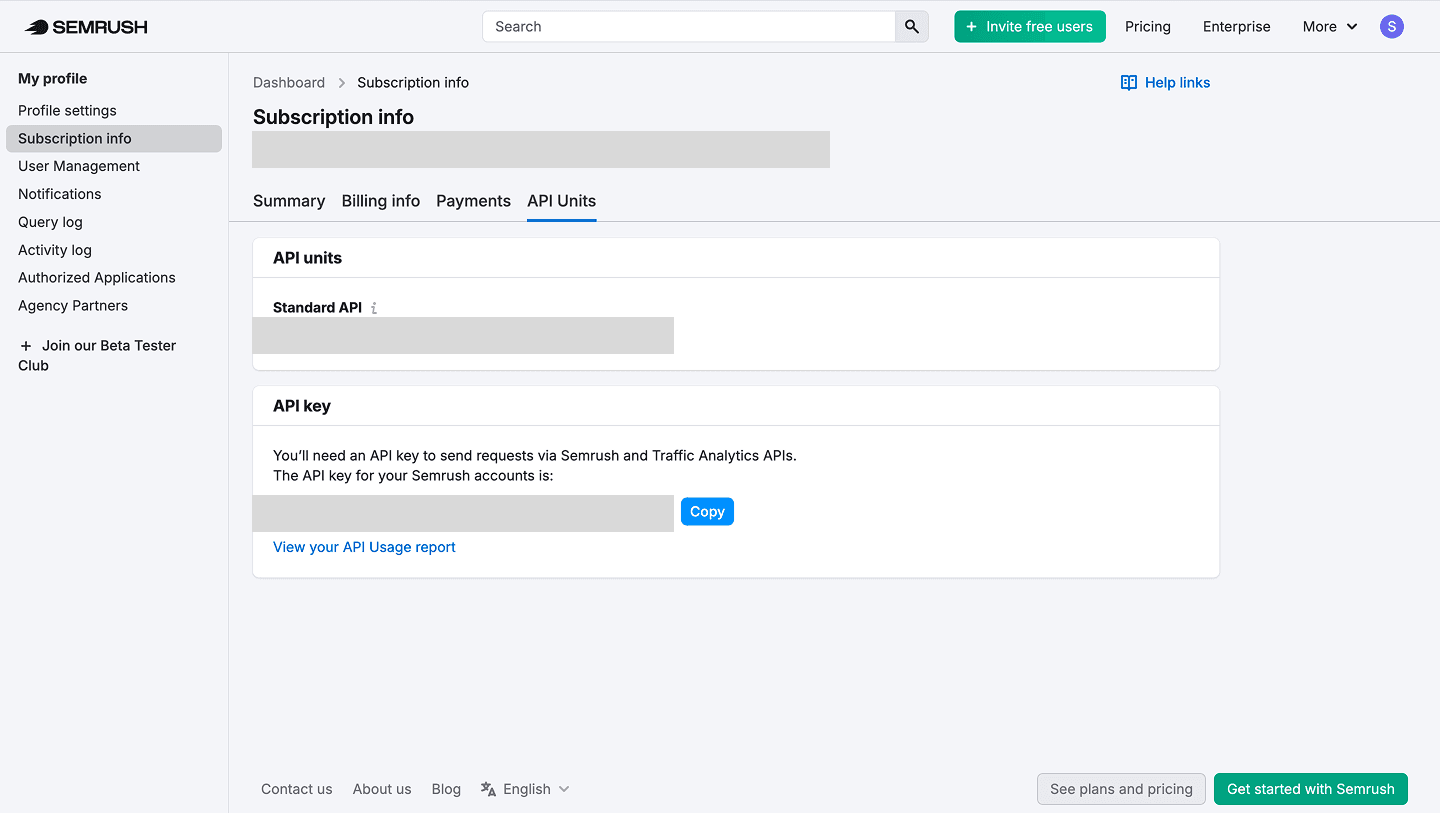Click the My profile sidebar heading
Screen dimensions: 1440x813
pyautogui.click(x=52, y=79)
